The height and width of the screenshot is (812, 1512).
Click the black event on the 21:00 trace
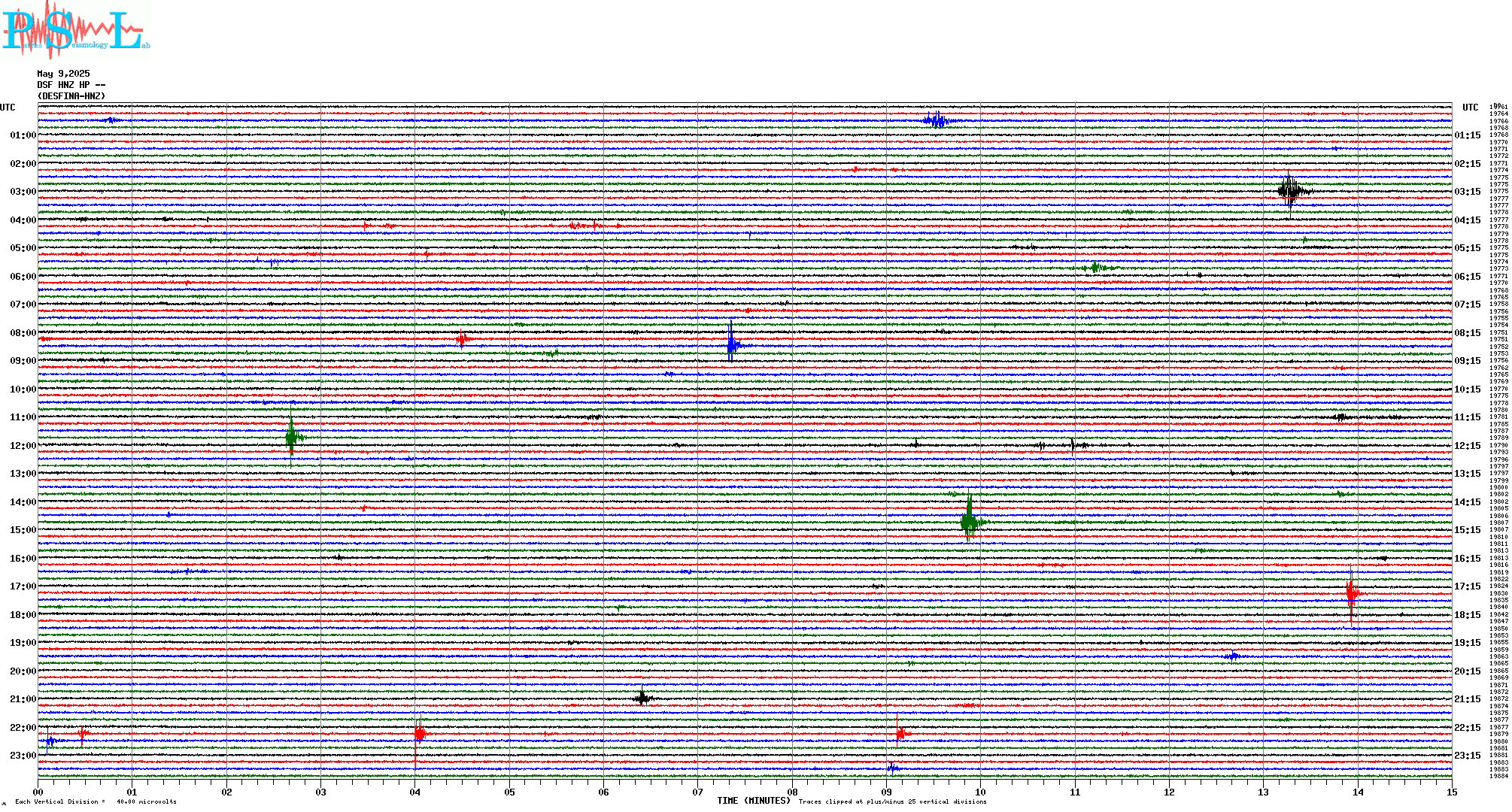pyautogui.click(x=642, y=698)
